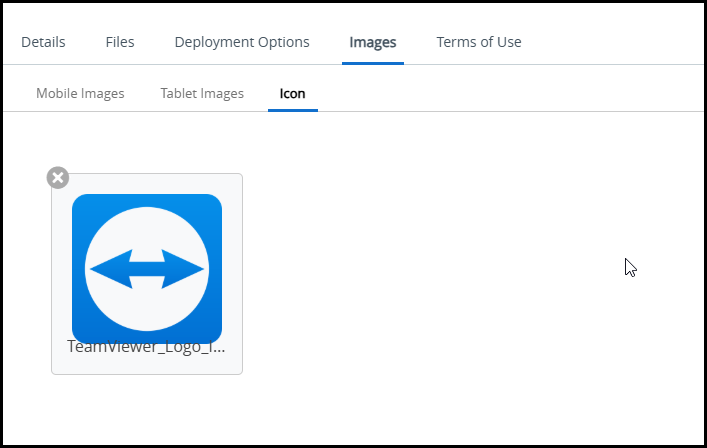Remove the uploaded TeamViewer icon image
Image resolution: width=707 pixels, height=448 pixels.
click(58, 177)
